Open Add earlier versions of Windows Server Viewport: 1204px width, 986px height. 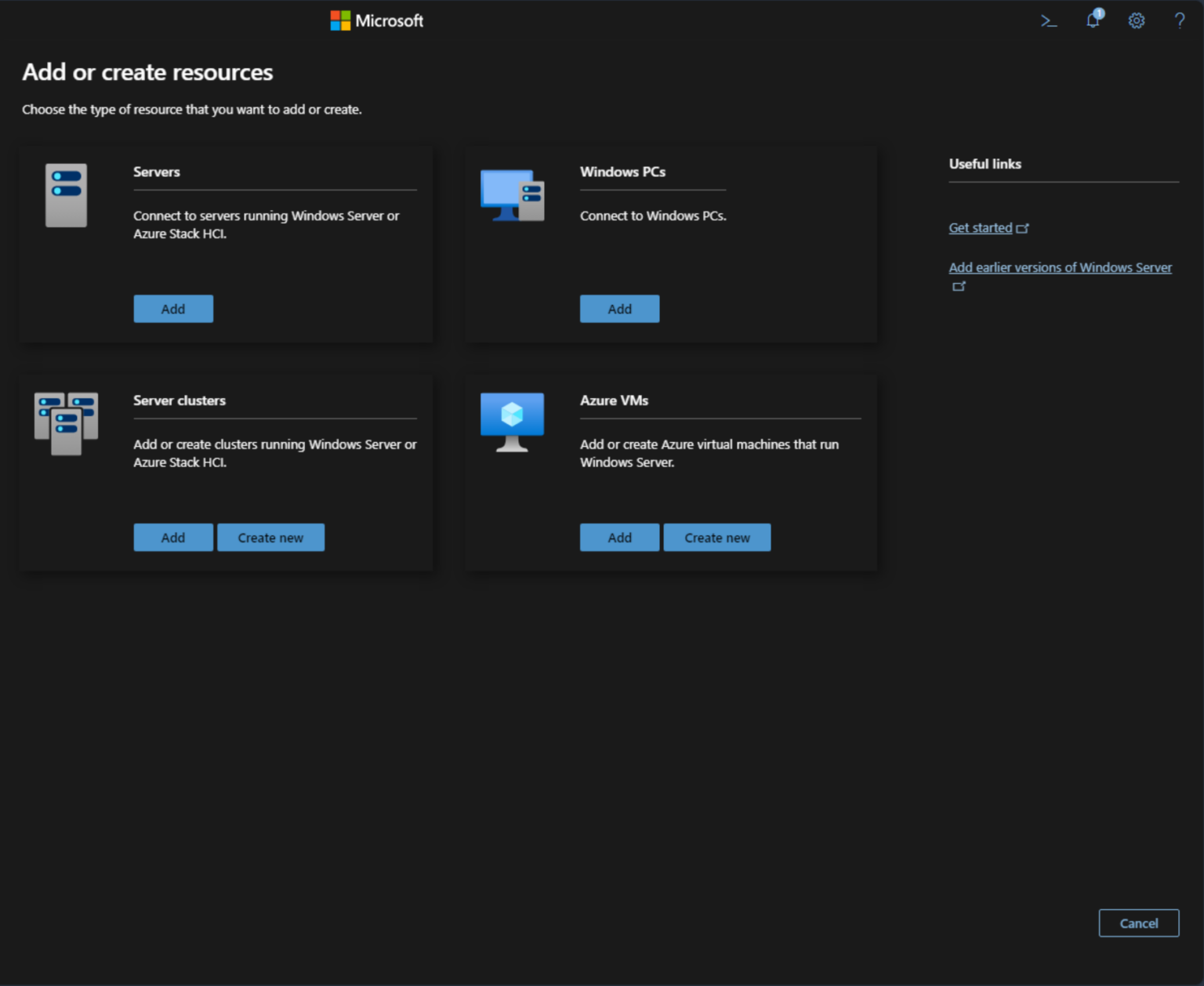pyautogui.click(x=1060, y=267)
